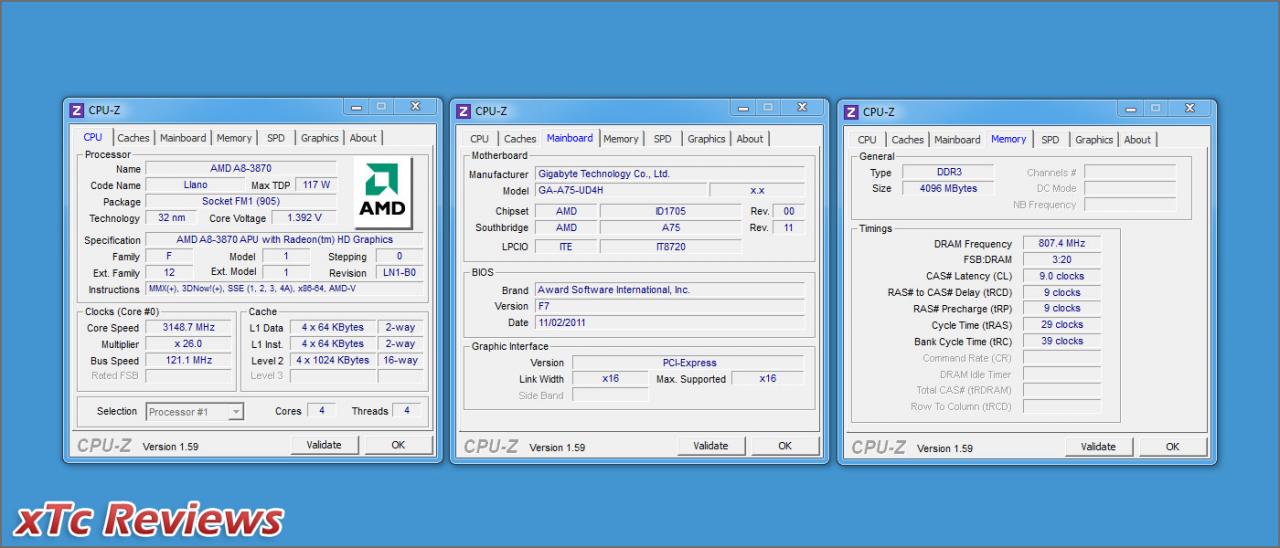
Task: Click Validate in the middle Mainboard window
Action: point(711,446)
